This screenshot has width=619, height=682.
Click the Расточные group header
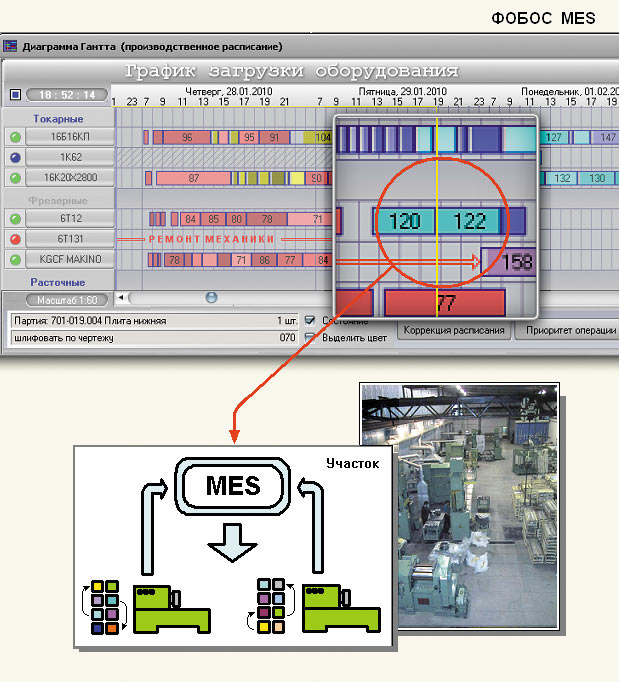pos(58,282)
